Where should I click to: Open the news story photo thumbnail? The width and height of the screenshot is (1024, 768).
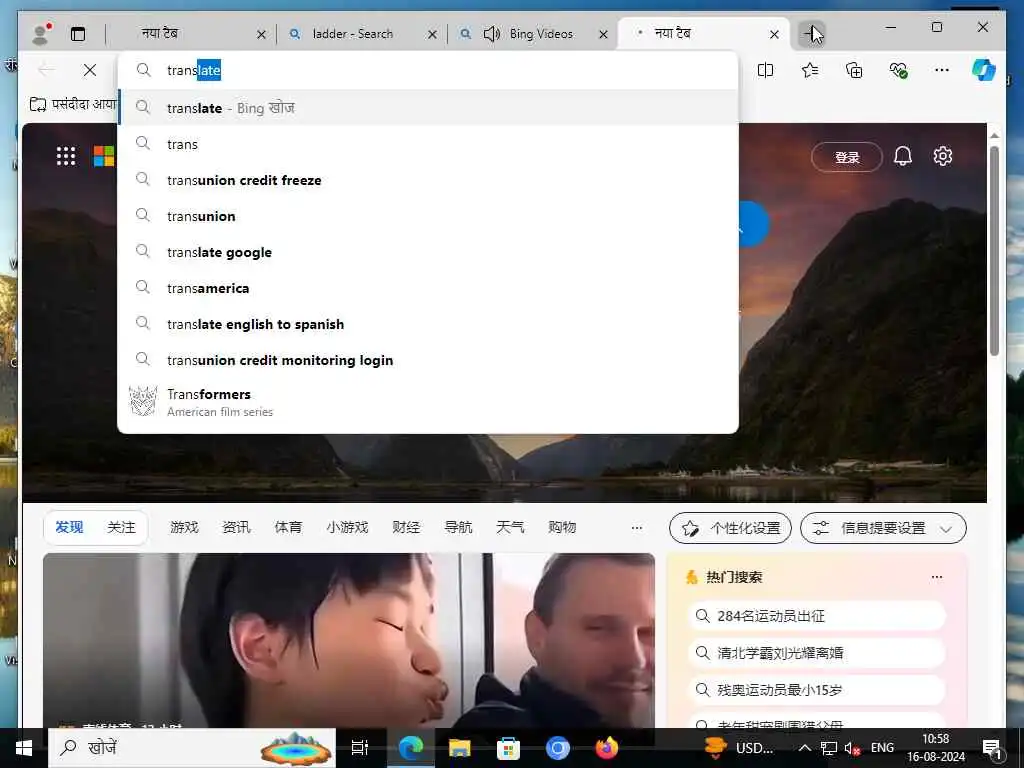pyautogui.click(x=349, y=640)
